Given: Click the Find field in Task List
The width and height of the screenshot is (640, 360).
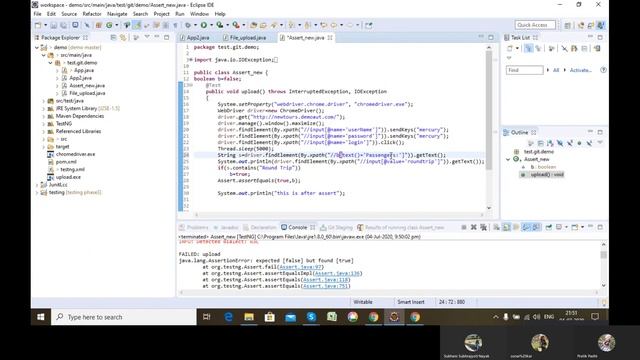Looking at the screenshot, I should (x=524, y=70).
